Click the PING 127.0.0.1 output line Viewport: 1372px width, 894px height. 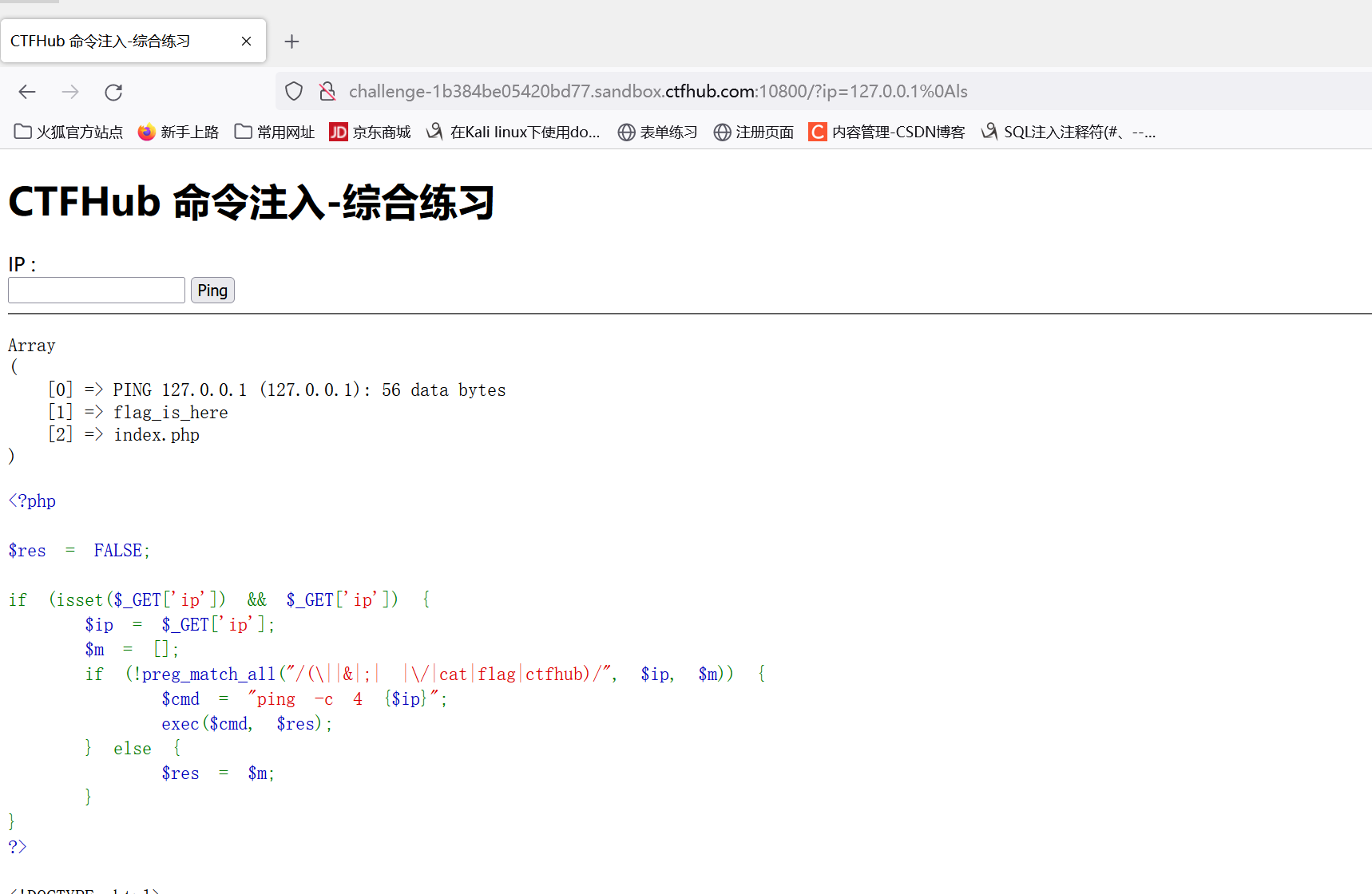coord(277,390)
